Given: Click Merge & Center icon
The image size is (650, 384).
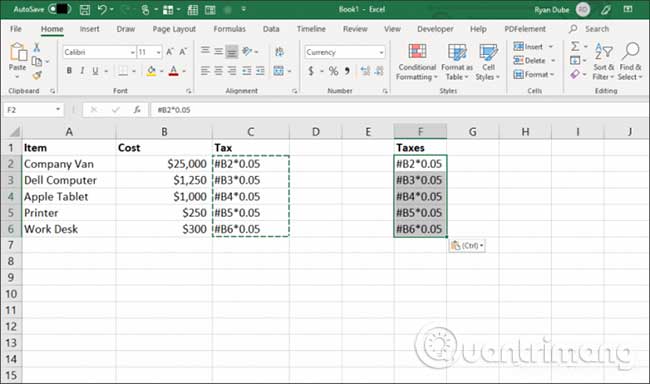Looking at the screenshot, I should pyautogui.click(x=279, y=71).
